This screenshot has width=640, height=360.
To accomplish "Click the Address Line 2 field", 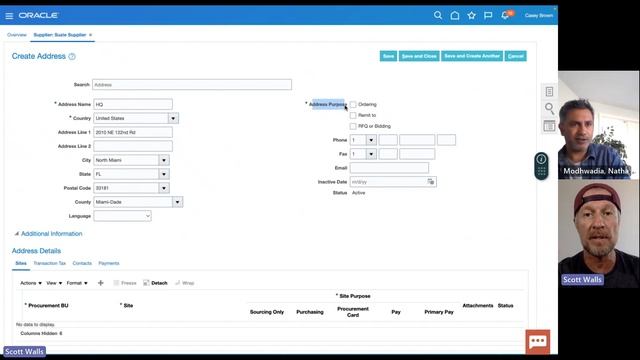I will coord(133,146).
